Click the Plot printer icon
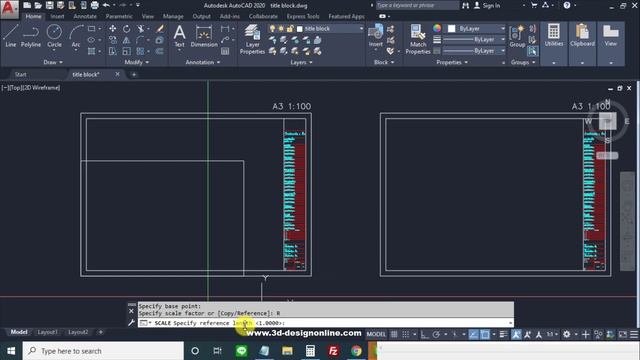Screen dimensions: 640x360 coord(95,5)
